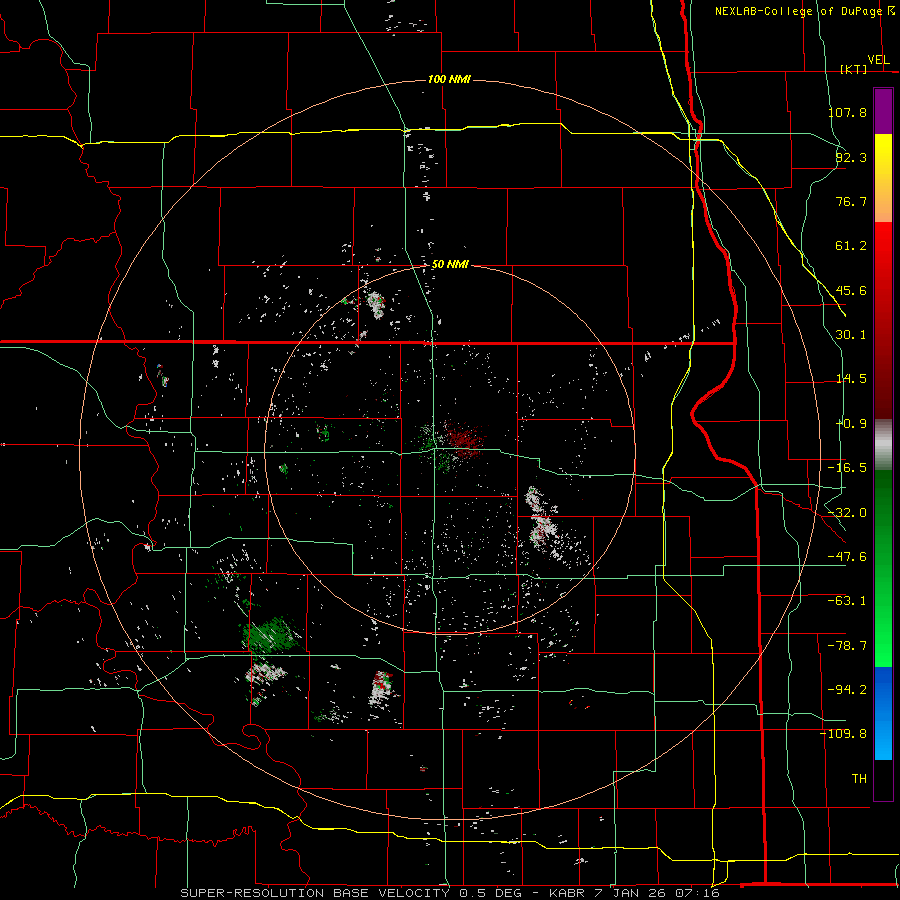Screen dimensions: 900x900
Task: Pick the gray segment of the color bar
Action: click(883, 445)
